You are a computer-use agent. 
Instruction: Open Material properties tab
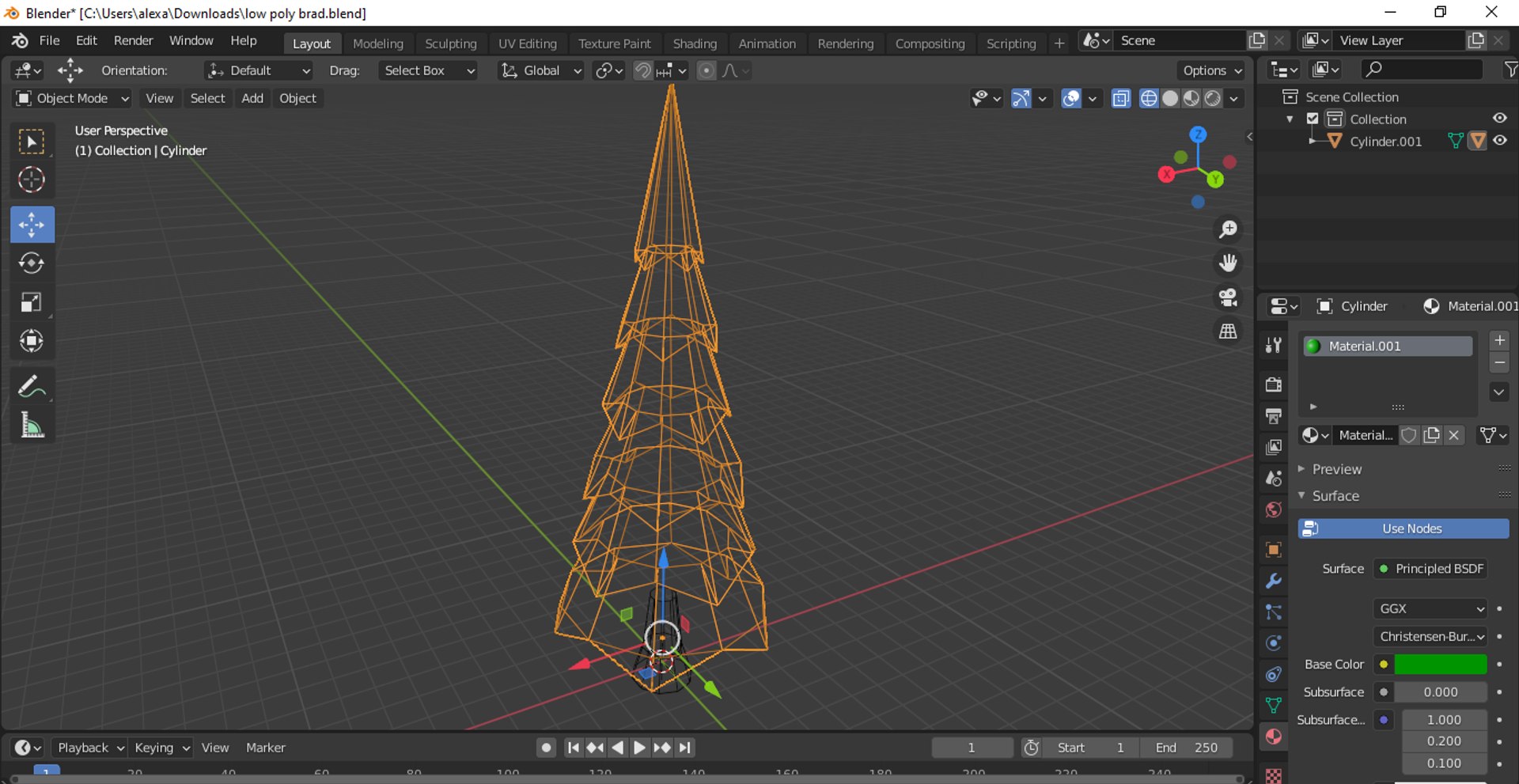tap(1273, 737)
